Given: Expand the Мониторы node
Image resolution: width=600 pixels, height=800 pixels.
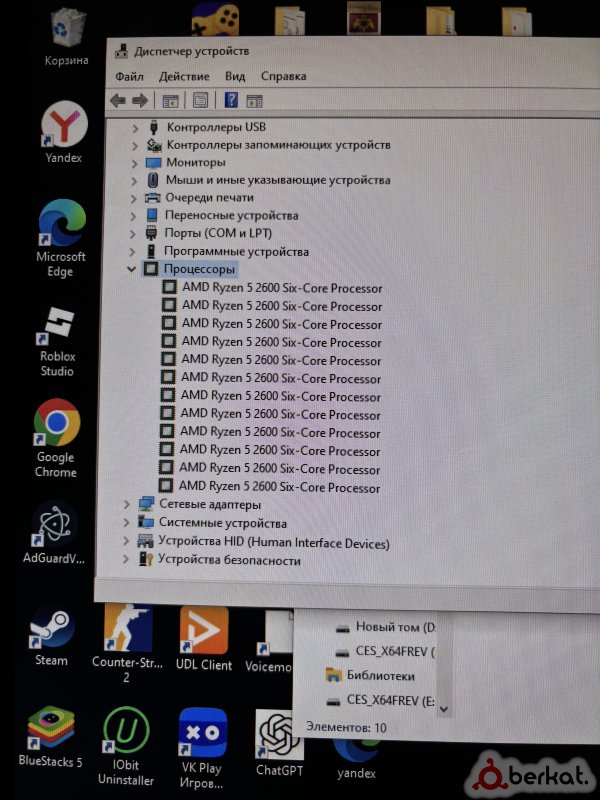Looking at the screenshot, I should (135, 162).
